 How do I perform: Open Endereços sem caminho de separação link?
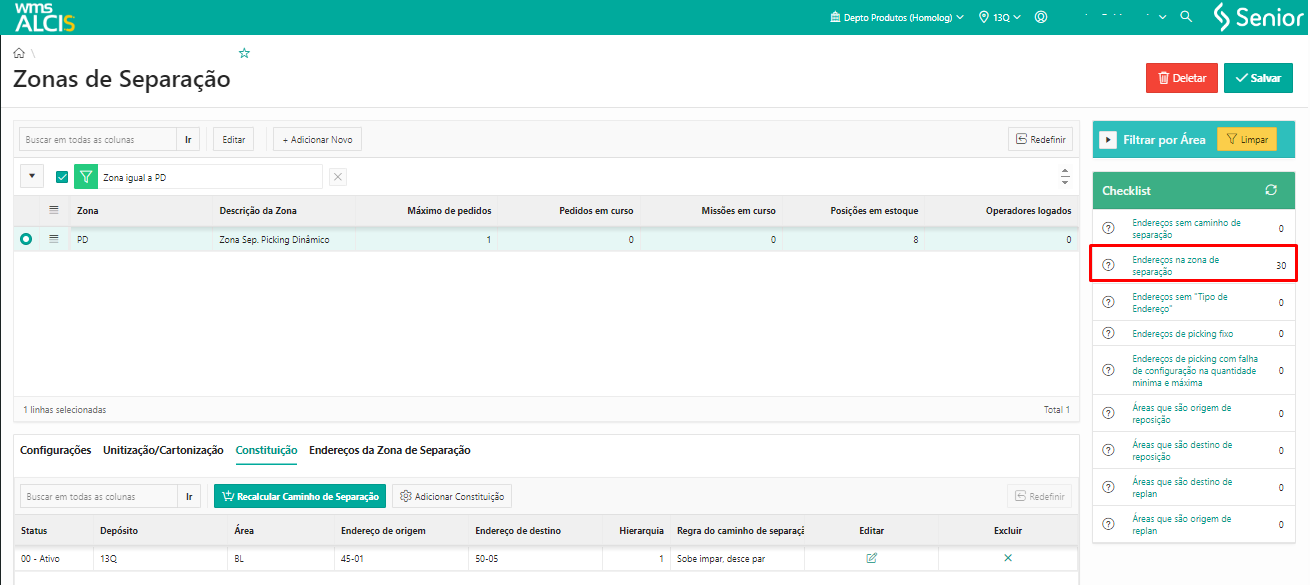(1186, 228)
